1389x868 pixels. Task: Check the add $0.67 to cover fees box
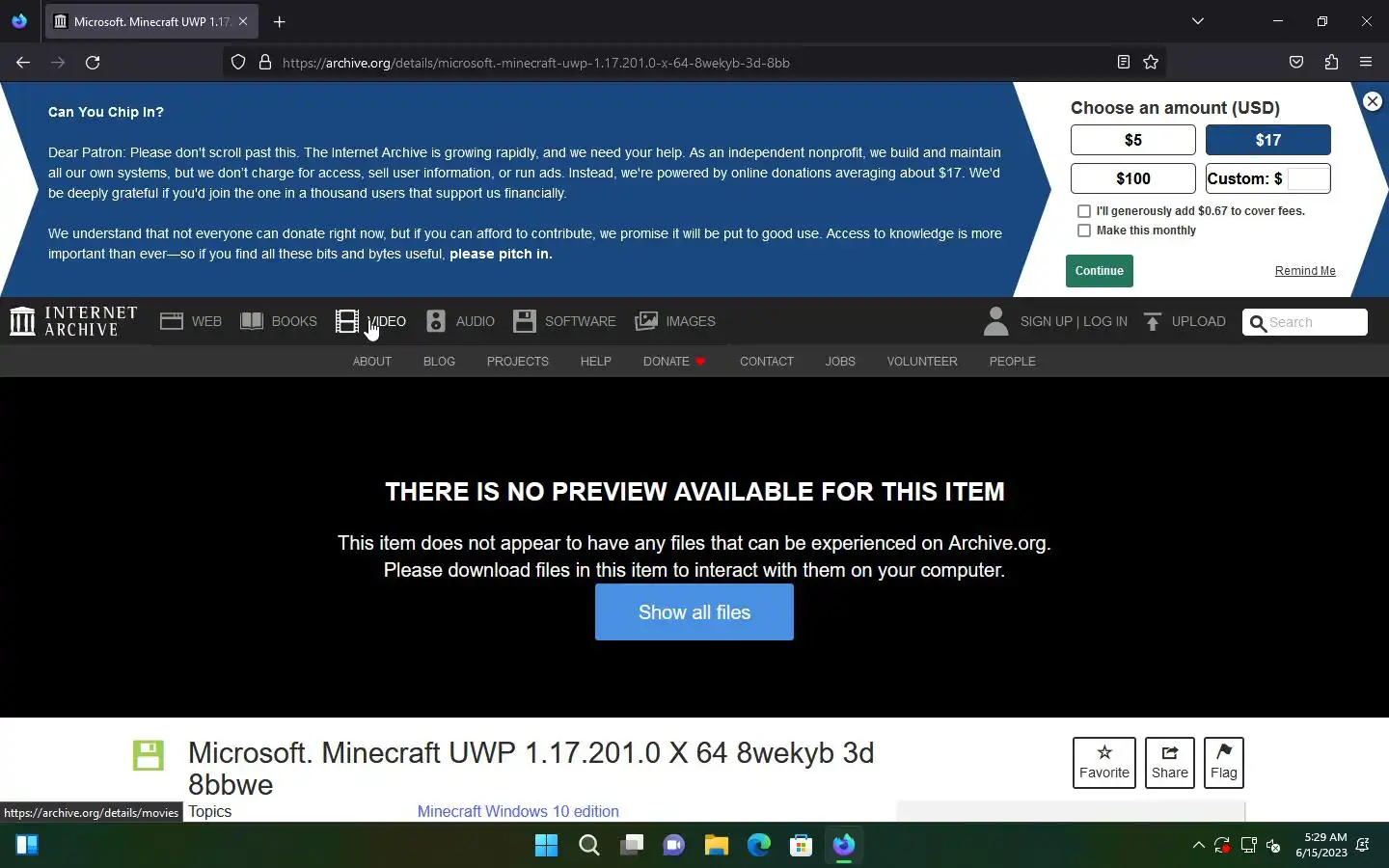pos(1084,211)
